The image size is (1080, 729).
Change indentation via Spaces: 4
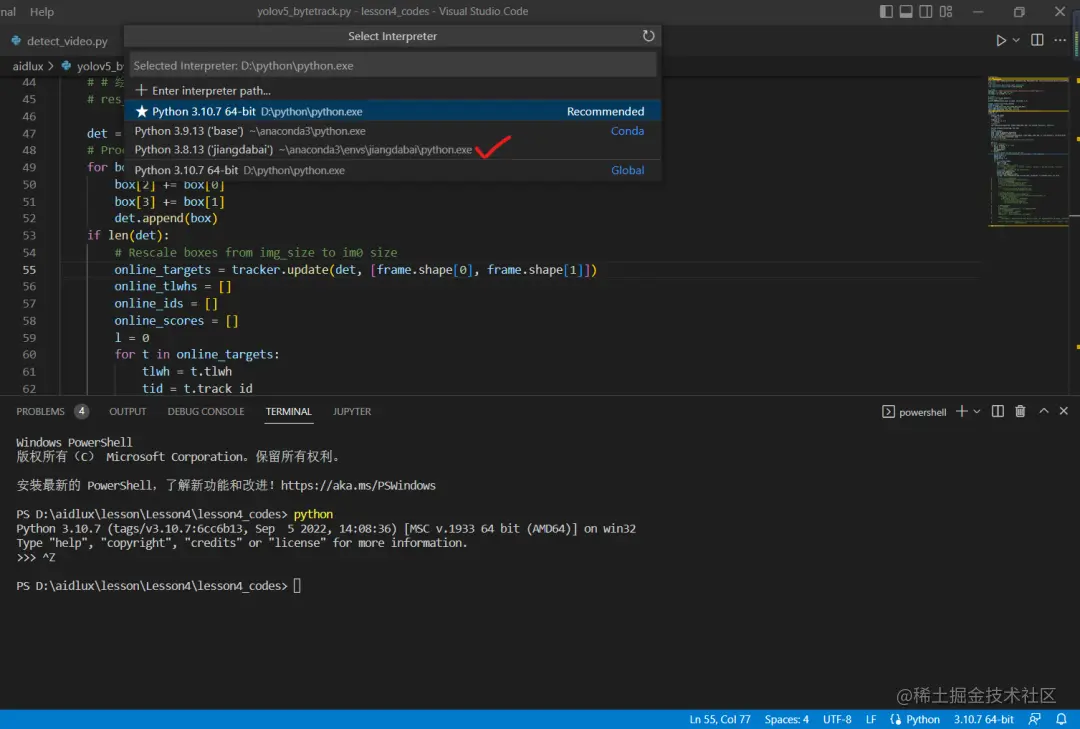coord(787,719)
